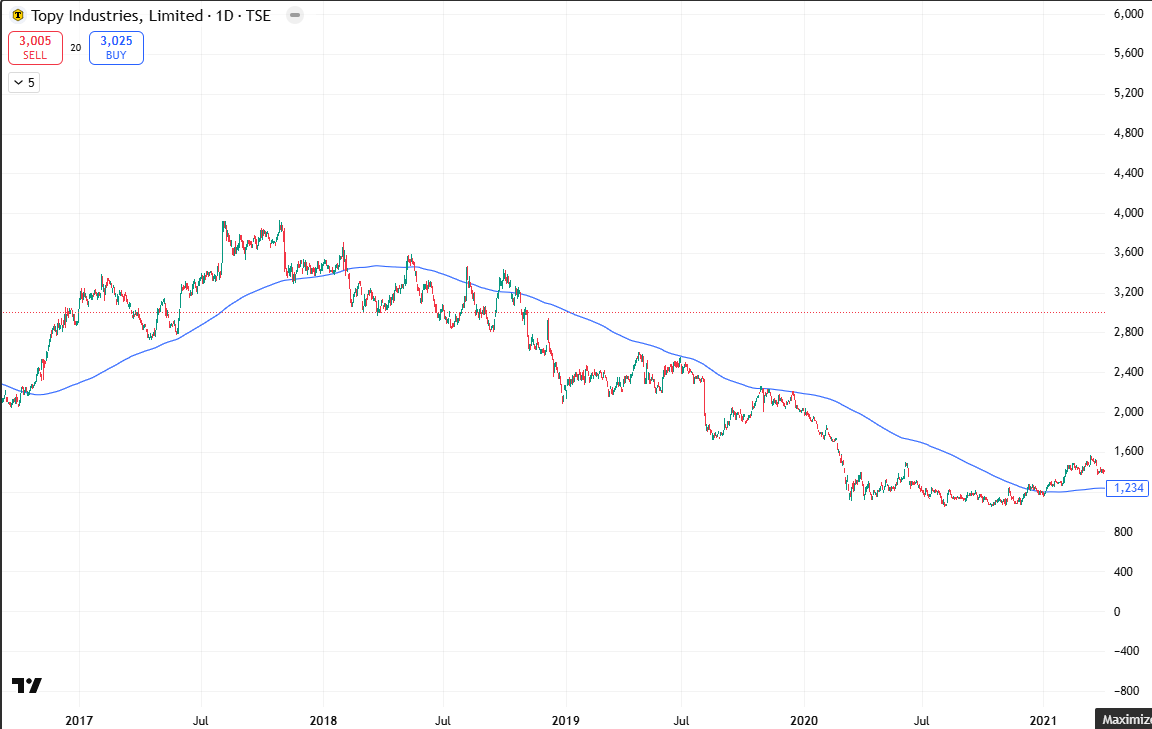This screenshot has width=1152, height=729.
Task: Click the 6,000 price scale label
Action: click(1128, 14)
